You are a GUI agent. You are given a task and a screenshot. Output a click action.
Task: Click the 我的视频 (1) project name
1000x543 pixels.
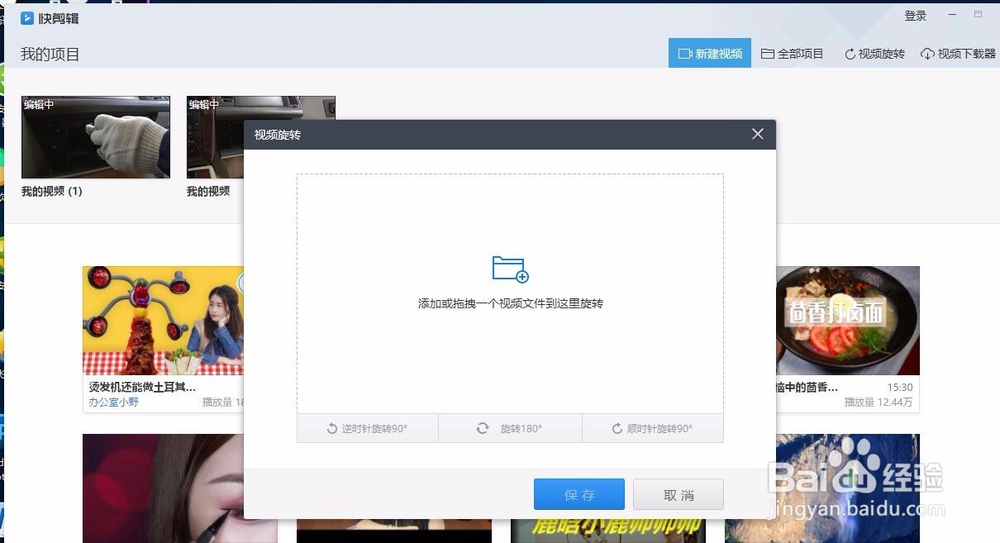coord(52,191)
